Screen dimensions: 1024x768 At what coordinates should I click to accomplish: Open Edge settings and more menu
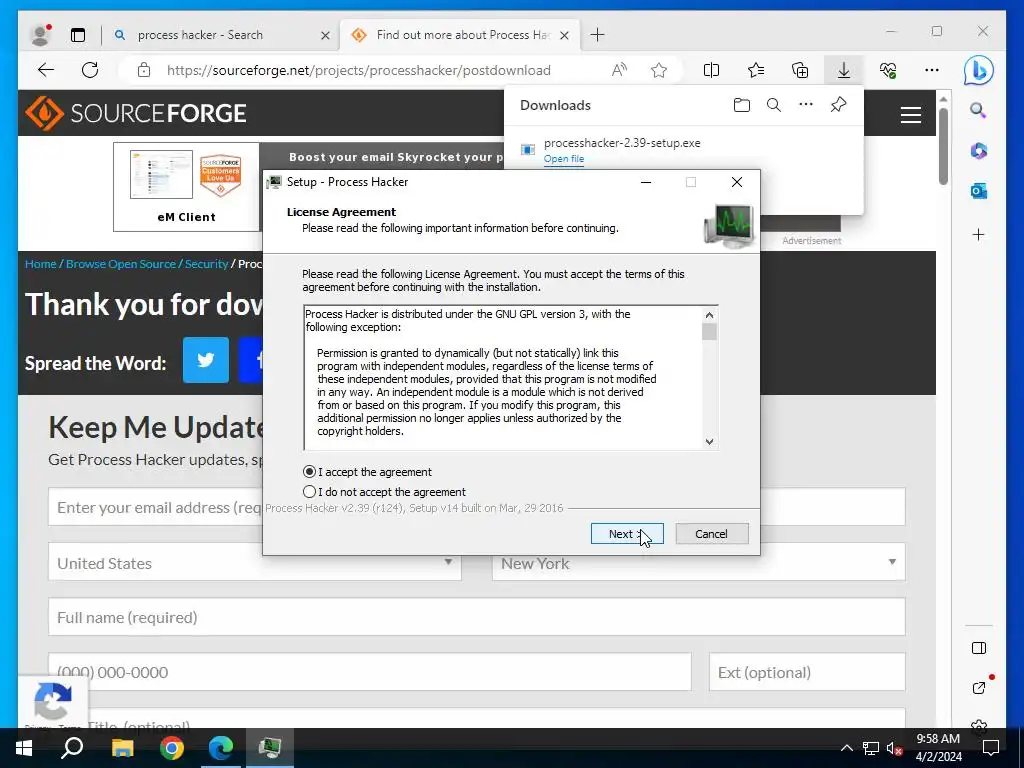click(932, 70)
